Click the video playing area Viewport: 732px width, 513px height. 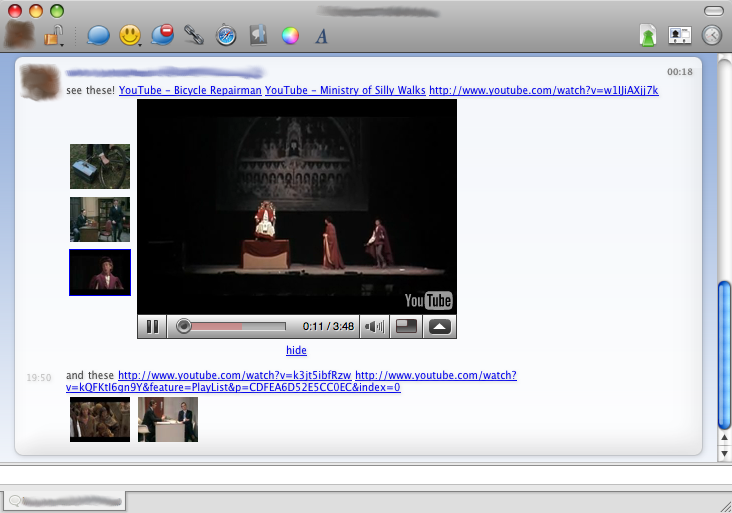(297, 206)
